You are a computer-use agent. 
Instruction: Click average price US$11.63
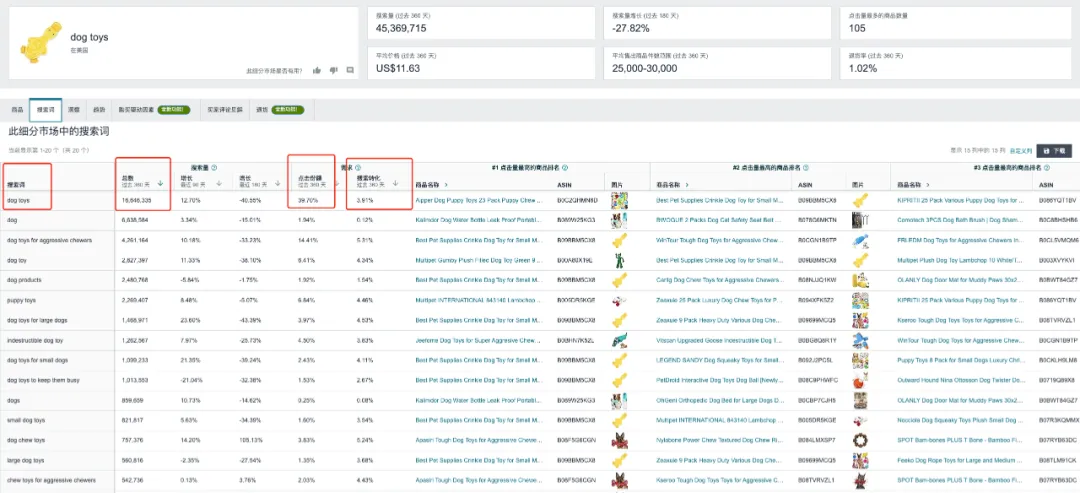point(398,68)
